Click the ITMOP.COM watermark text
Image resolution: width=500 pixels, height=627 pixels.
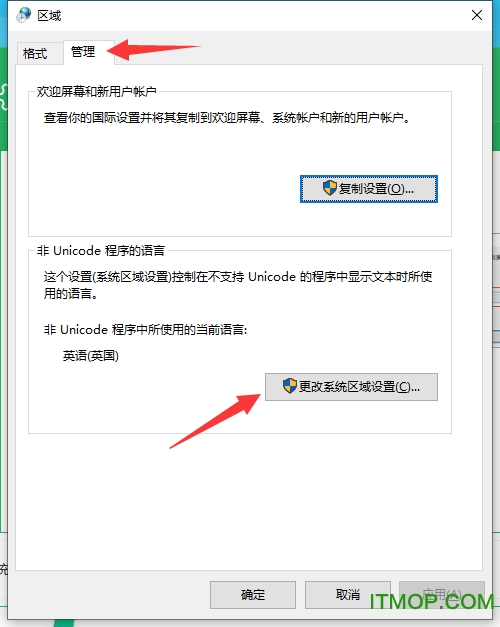[x=432, y=601]
